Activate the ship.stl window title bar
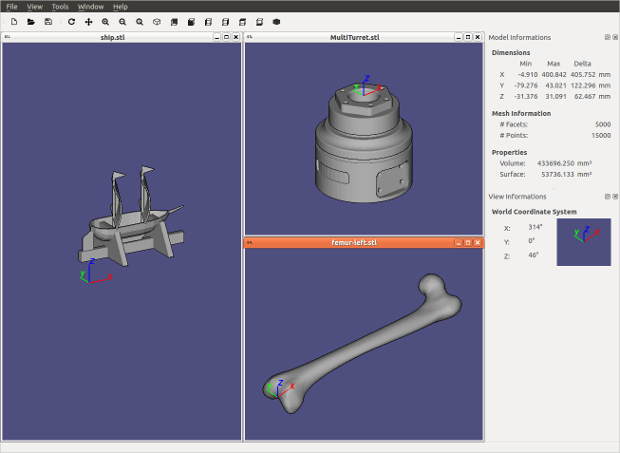 click(x=113, y=37)
